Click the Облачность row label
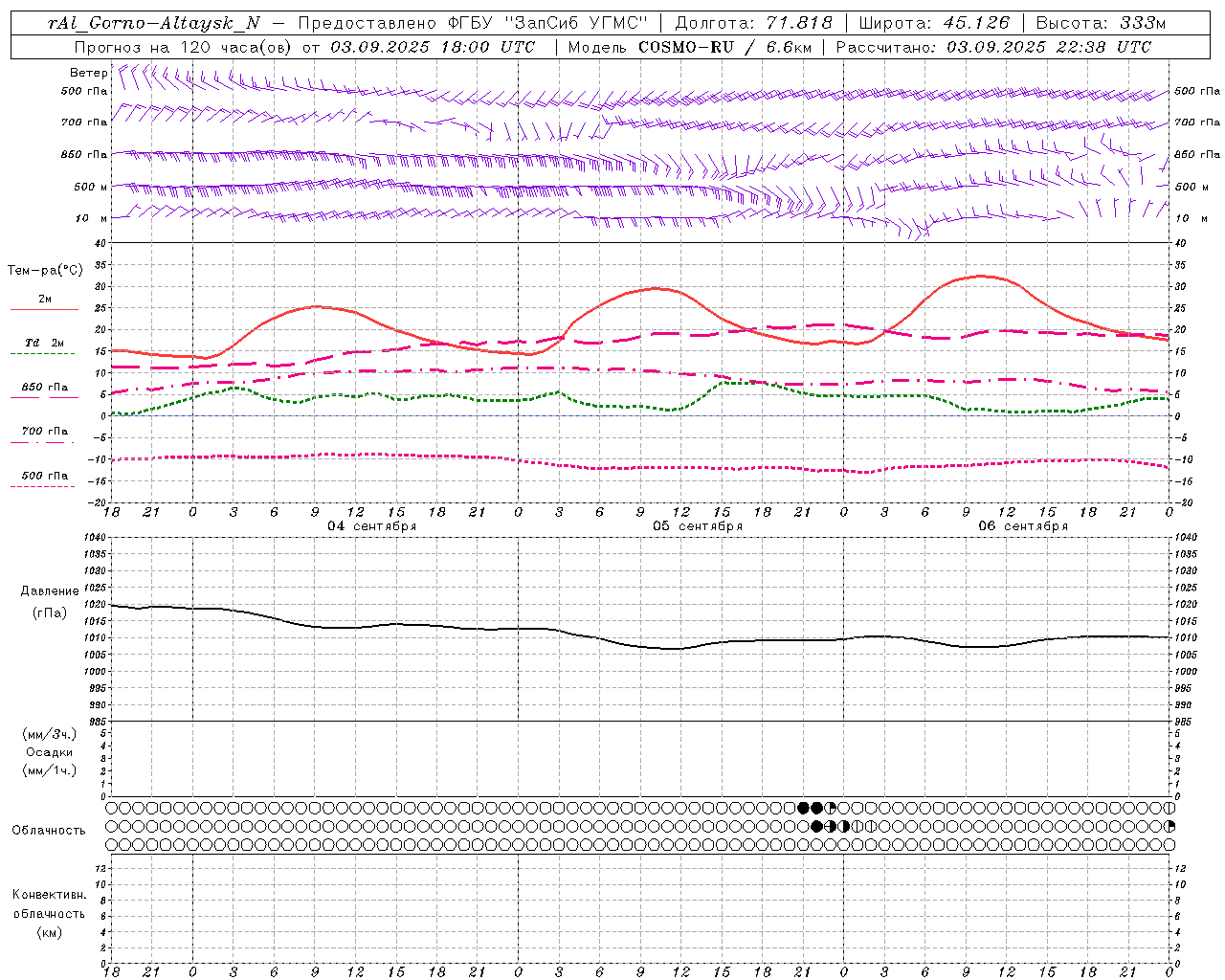This screenshot has height=980, width=1225. click(49, 831)
